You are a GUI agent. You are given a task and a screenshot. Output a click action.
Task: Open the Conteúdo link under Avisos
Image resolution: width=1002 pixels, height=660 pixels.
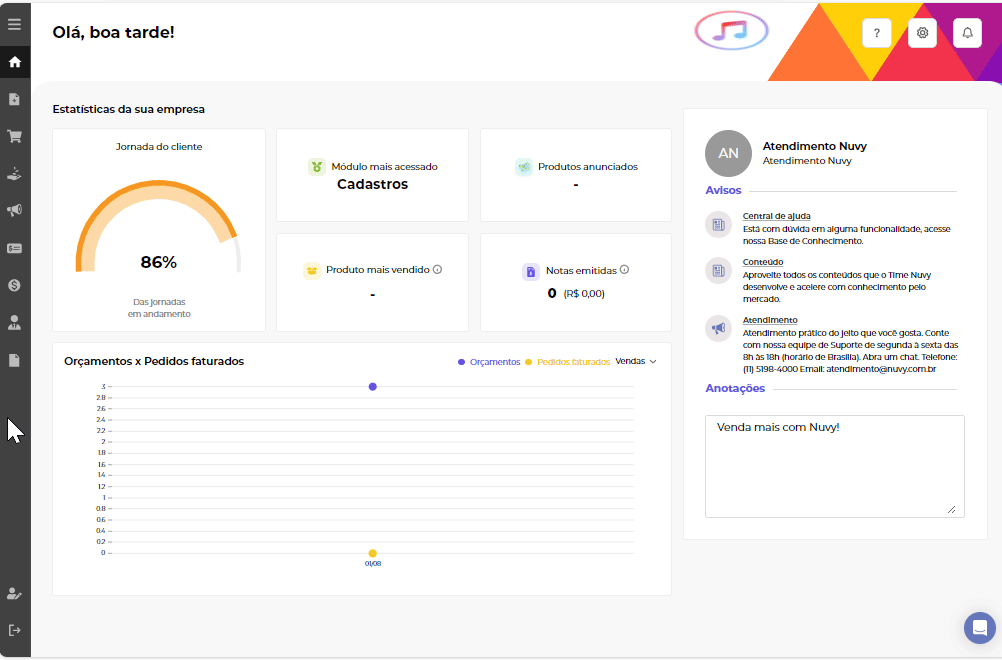762,262
